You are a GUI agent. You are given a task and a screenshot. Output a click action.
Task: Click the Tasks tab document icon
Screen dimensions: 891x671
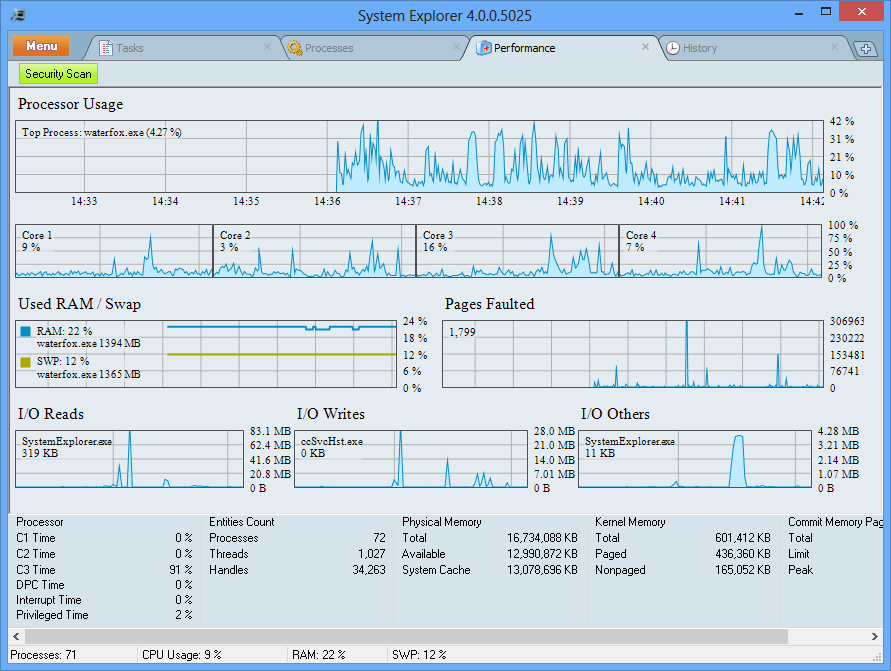pos(106,48)
